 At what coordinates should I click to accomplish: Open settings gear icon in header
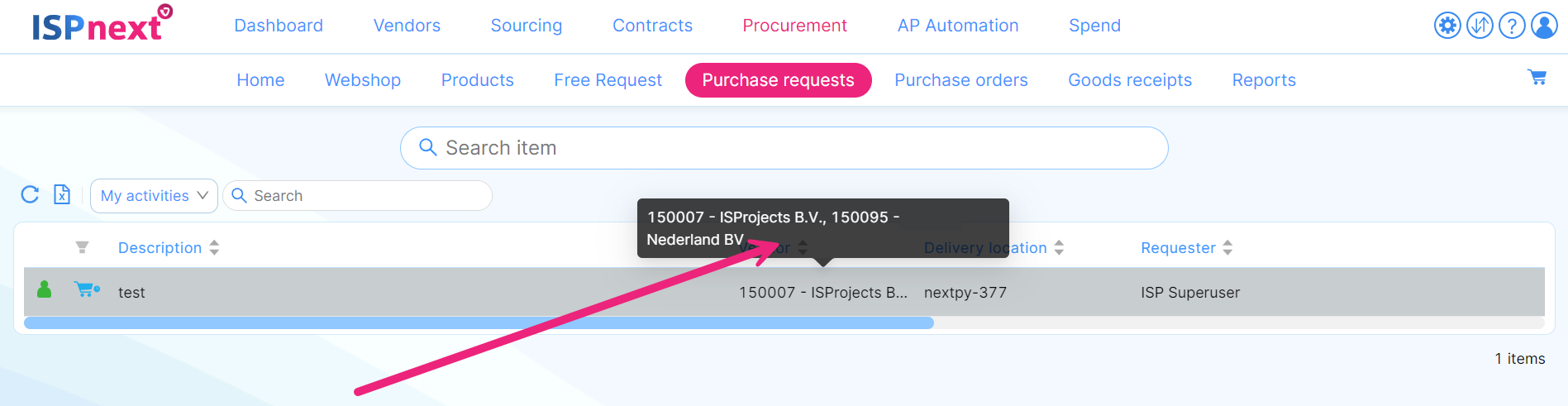1447,26
